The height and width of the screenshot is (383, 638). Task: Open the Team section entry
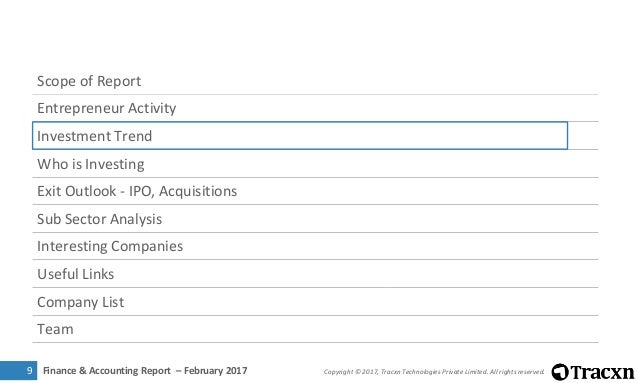click(315, 329)
